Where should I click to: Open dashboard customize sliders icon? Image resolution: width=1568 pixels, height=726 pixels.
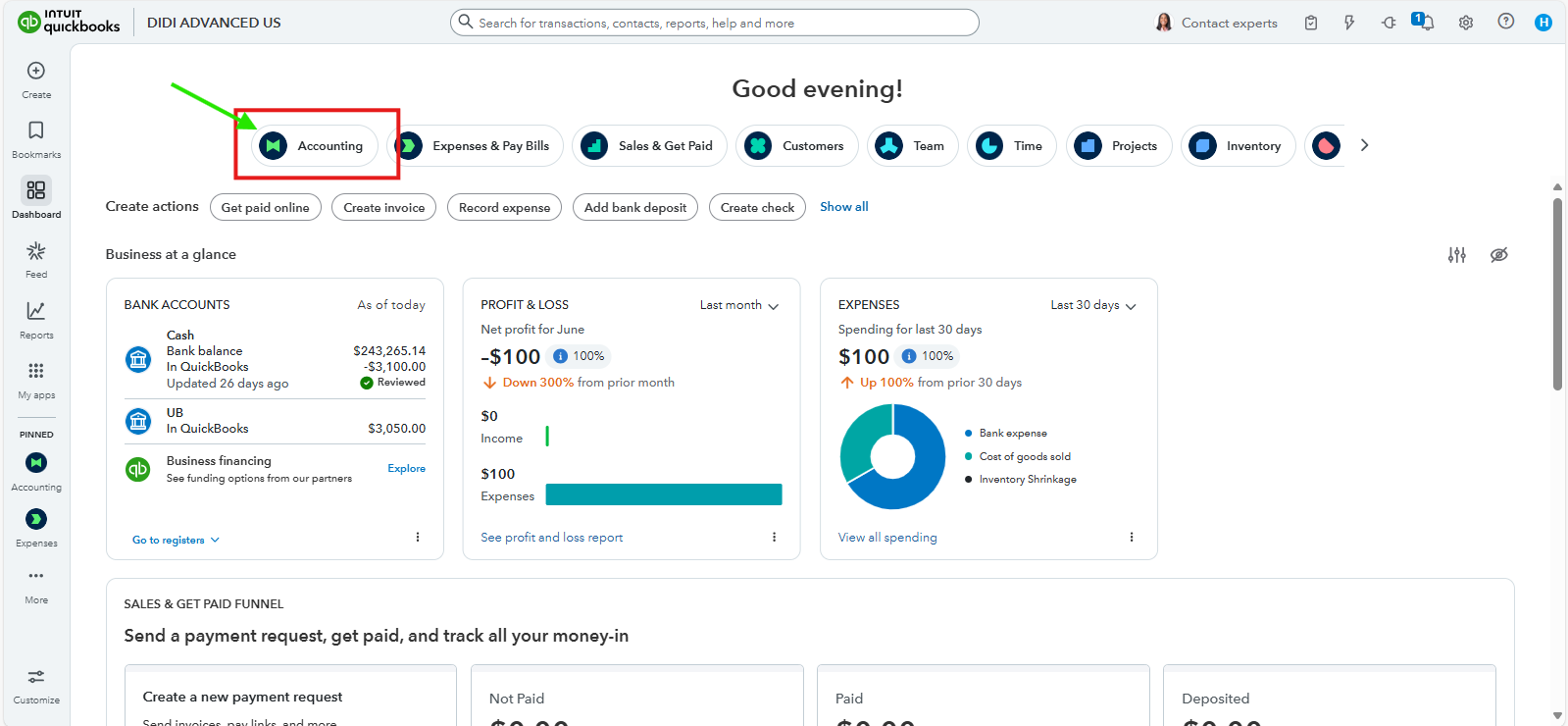1457,255
